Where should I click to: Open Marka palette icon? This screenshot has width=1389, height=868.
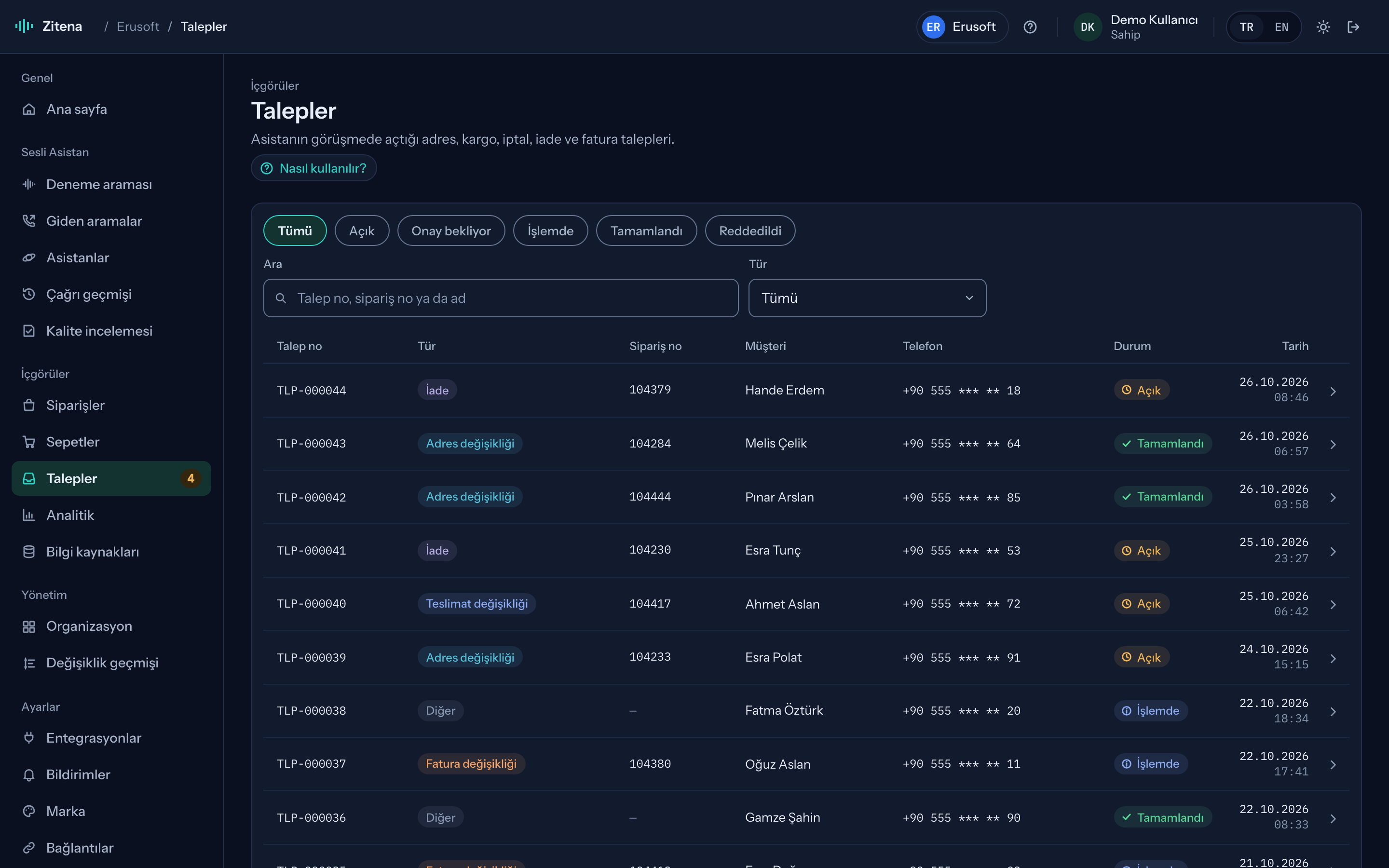point(29,811)
